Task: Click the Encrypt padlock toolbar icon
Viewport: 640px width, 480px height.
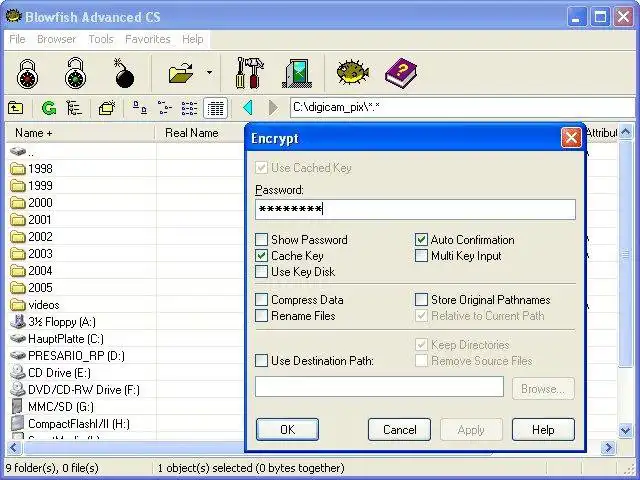Action: pyautogui.click(x=27, y=74)
